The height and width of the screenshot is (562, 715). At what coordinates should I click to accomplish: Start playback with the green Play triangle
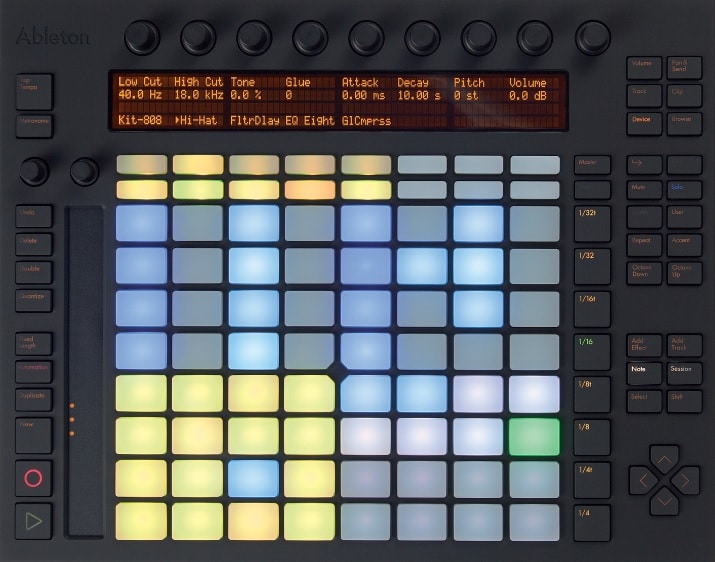[34, 521]
